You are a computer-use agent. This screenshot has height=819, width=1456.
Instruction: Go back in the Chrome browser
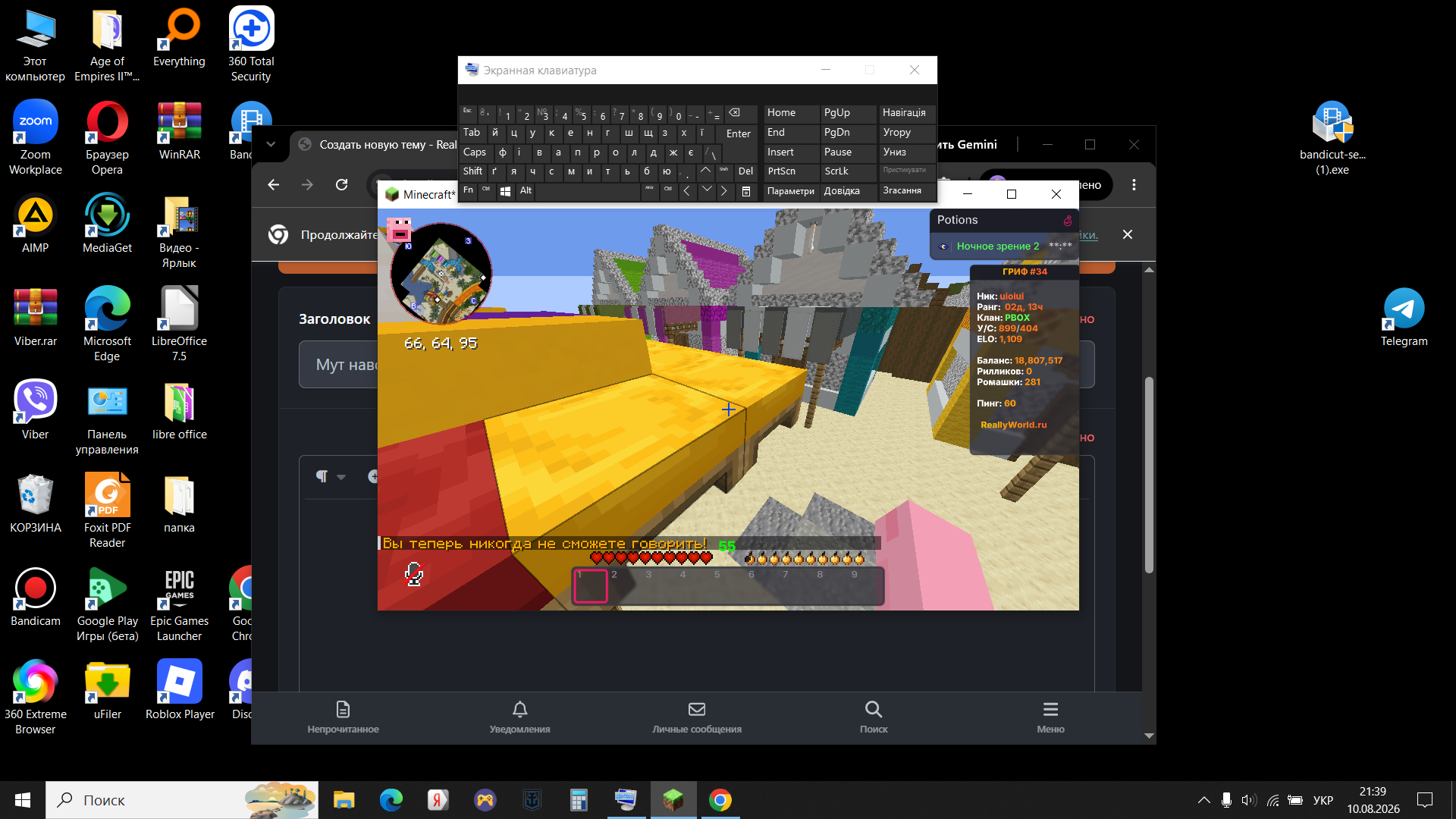274,185
